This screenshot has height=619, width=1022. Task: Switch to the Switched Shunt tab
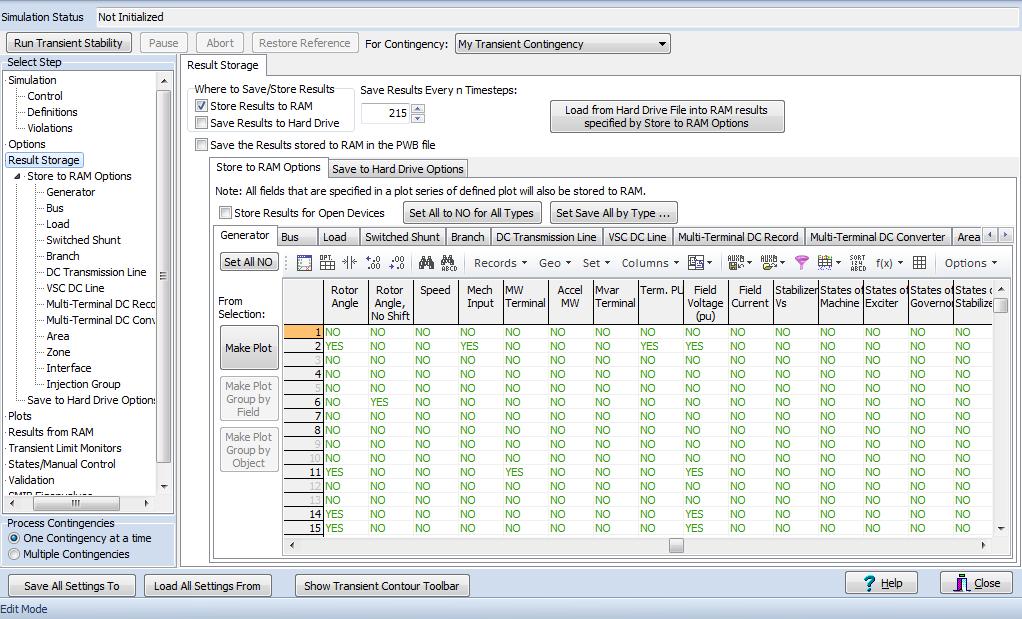[403, 237]
